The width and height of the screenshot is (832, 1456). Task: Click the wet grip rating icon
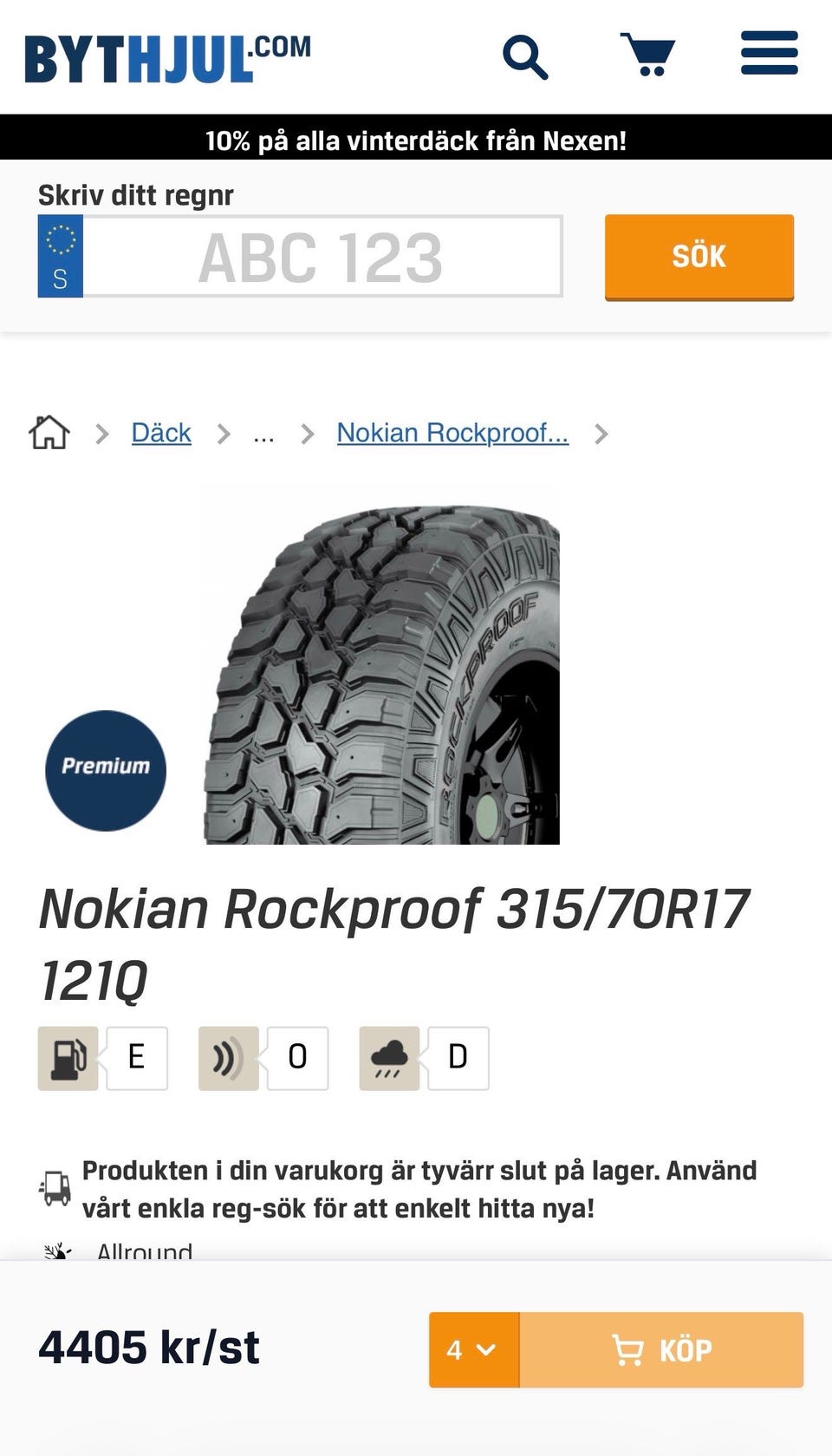(389, 1058)
